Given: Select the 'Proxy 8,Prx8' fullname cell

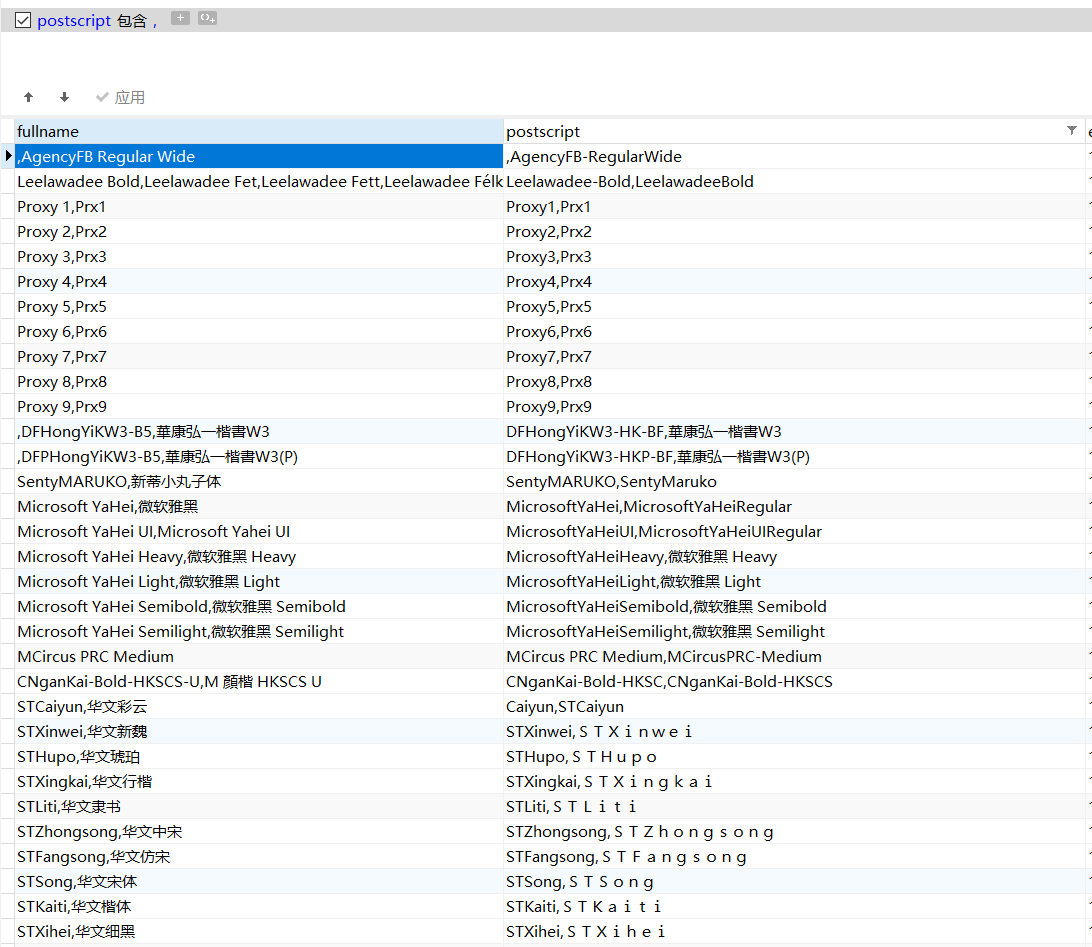Looking at the screenshot, I should (258, 382).
